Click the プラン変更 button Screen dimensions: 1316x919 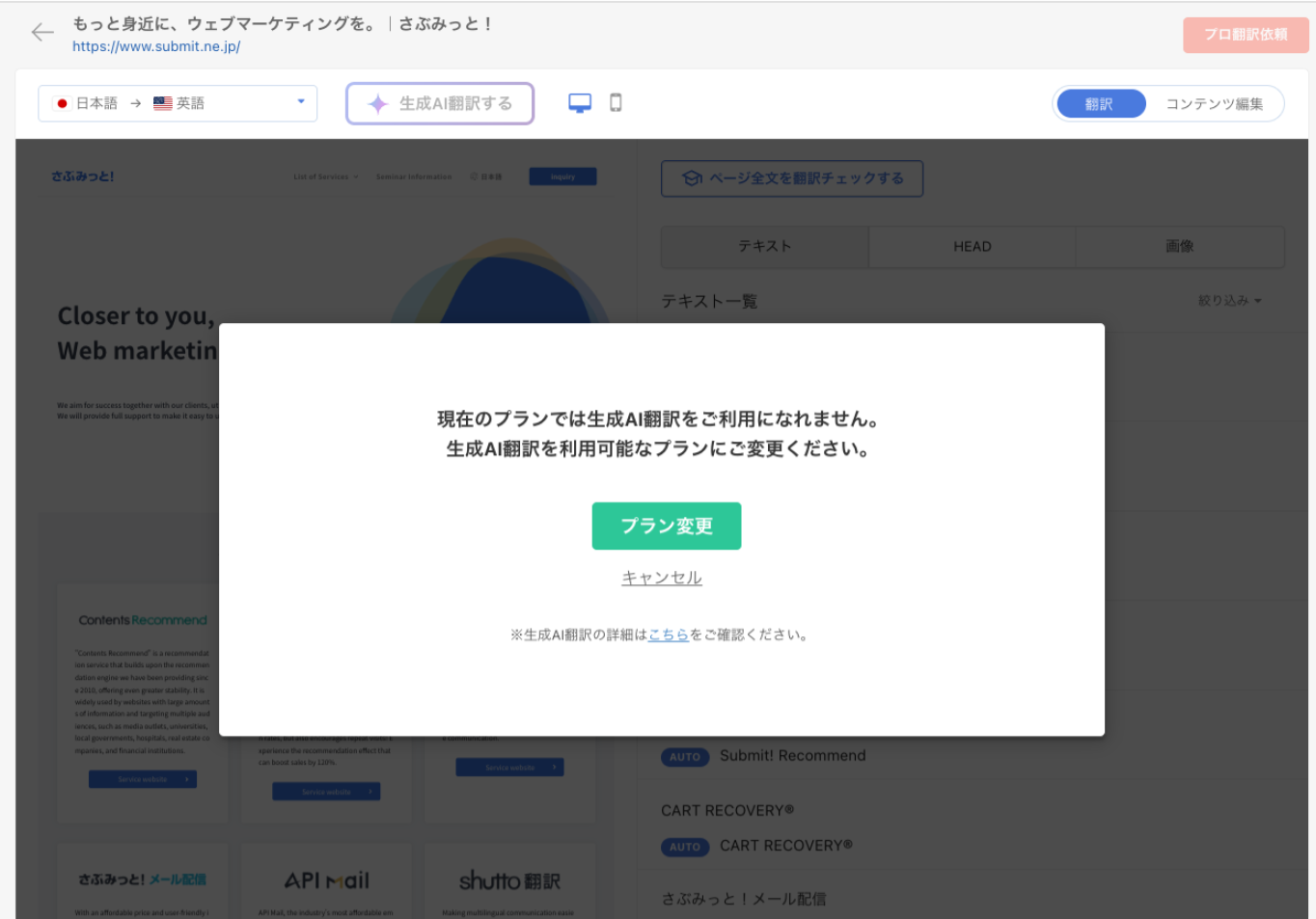(667, 526)
